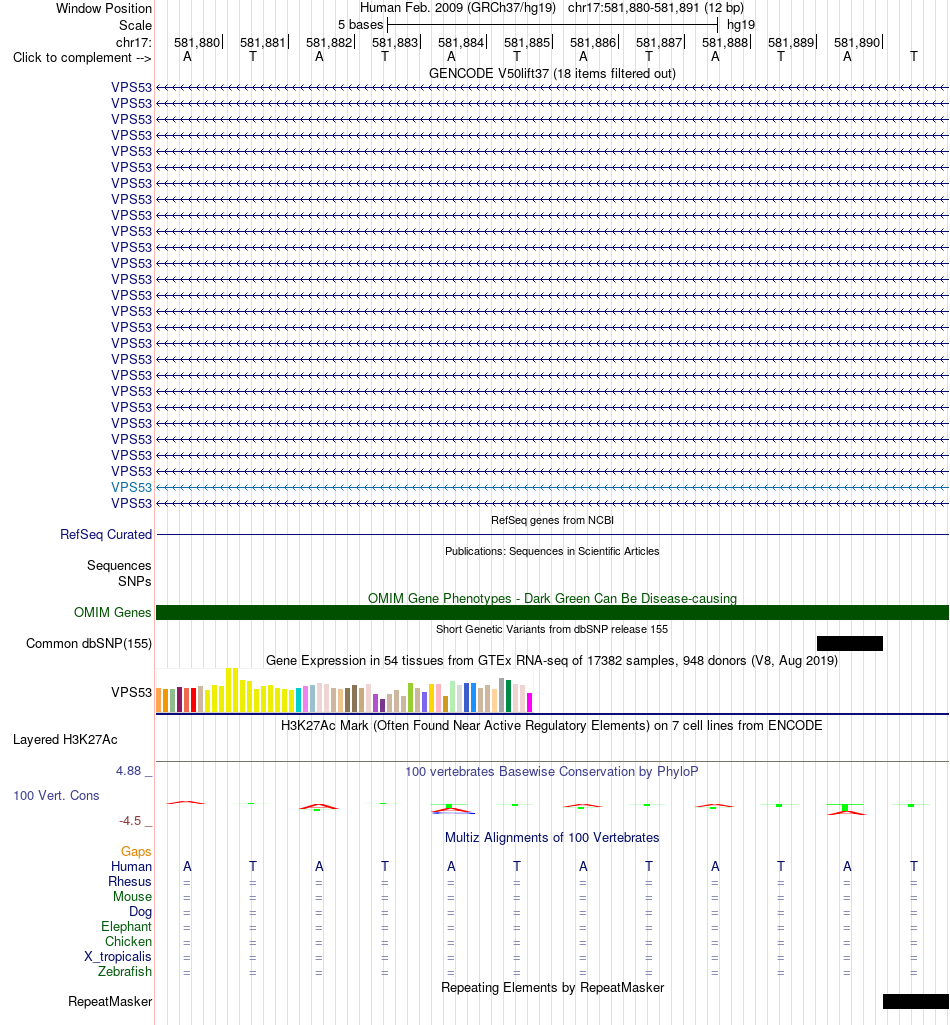This screenshot has height=1025, width=950.
Task: Click the 581,884 position tick label
Action: (x=461, y=42)
